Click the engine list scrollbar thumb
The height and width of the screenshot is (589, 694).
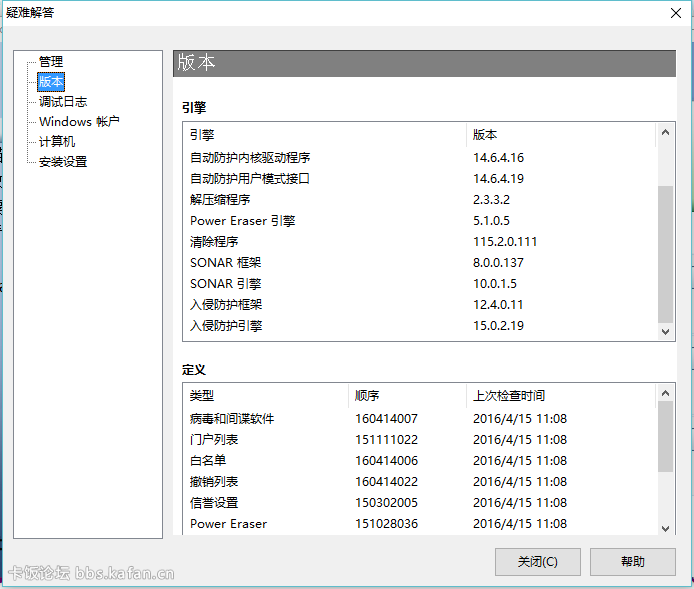665,254
